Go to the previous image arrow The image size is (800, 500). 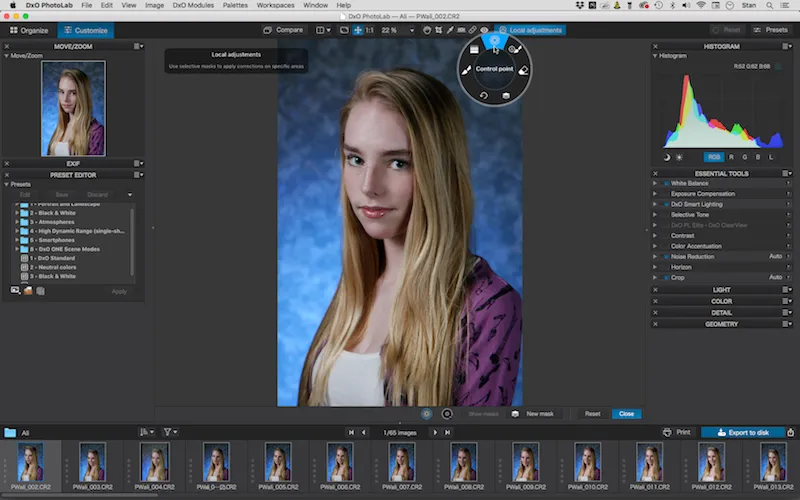pos(363,432)
